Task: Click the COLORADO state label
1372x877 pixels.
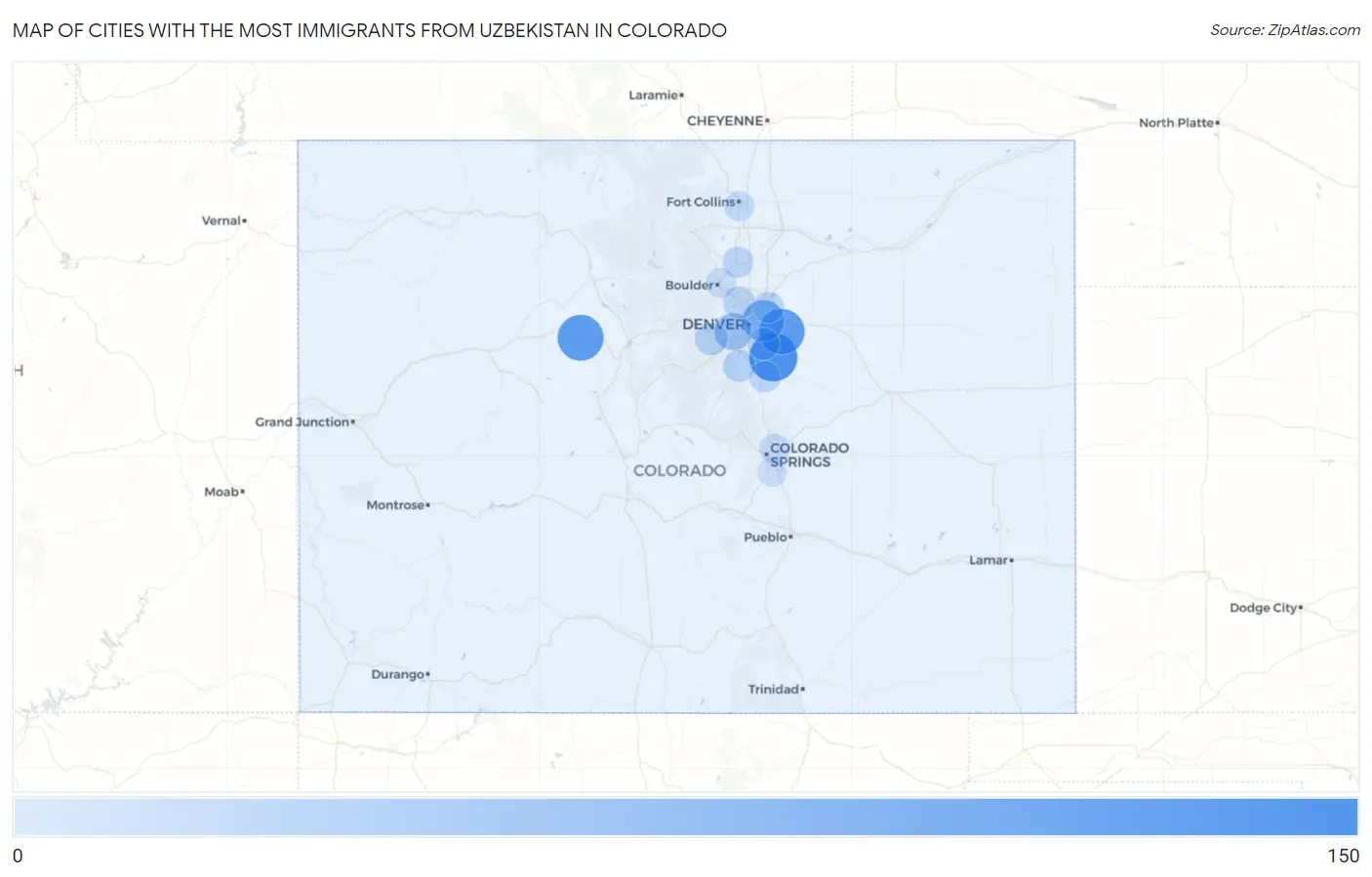Action: coord(679,470)
